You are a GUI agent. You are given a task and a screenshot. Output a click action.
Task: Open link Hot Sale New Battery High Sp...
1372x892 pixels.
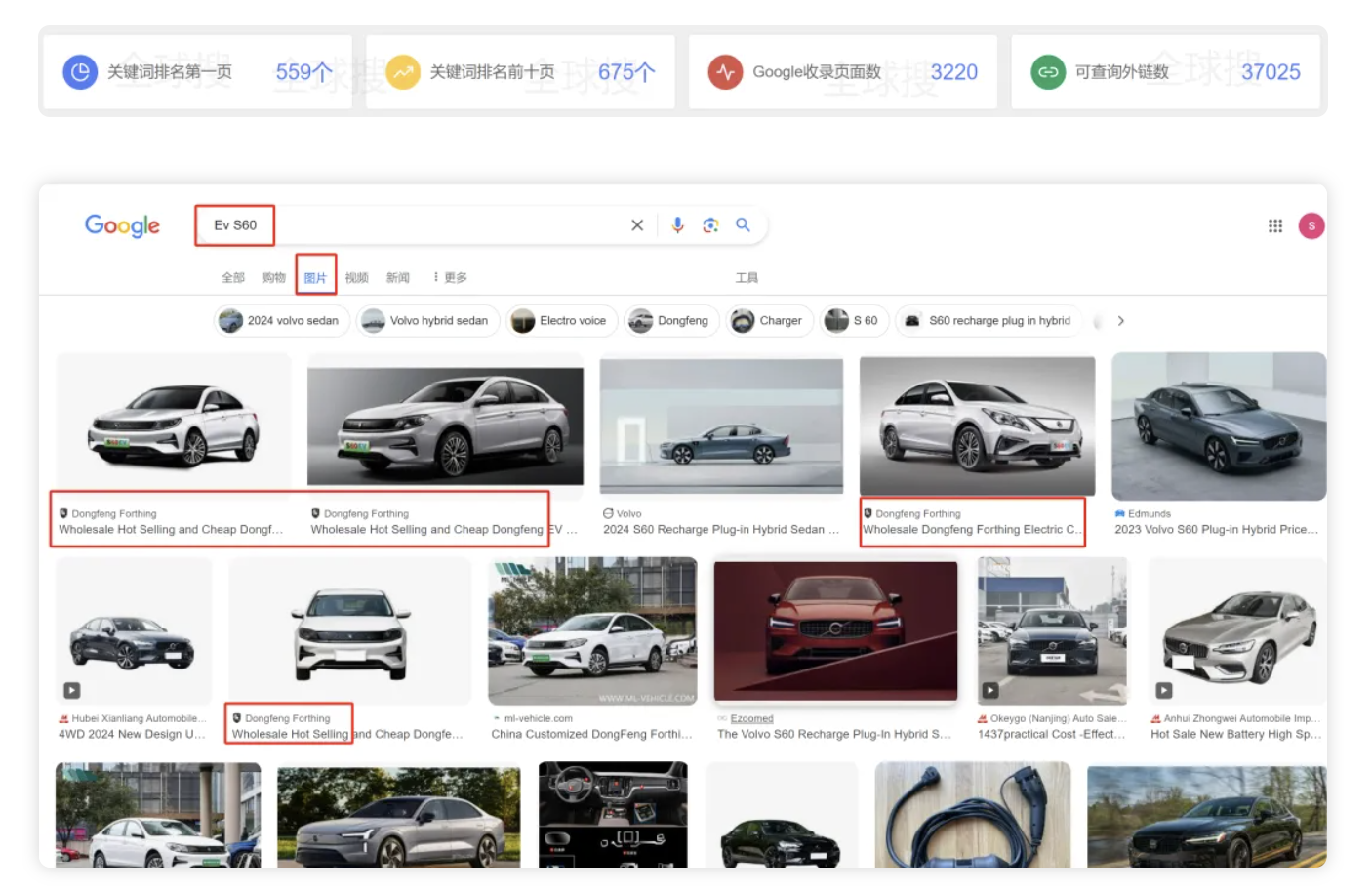pyautogui.click(x=1236, y=734)
